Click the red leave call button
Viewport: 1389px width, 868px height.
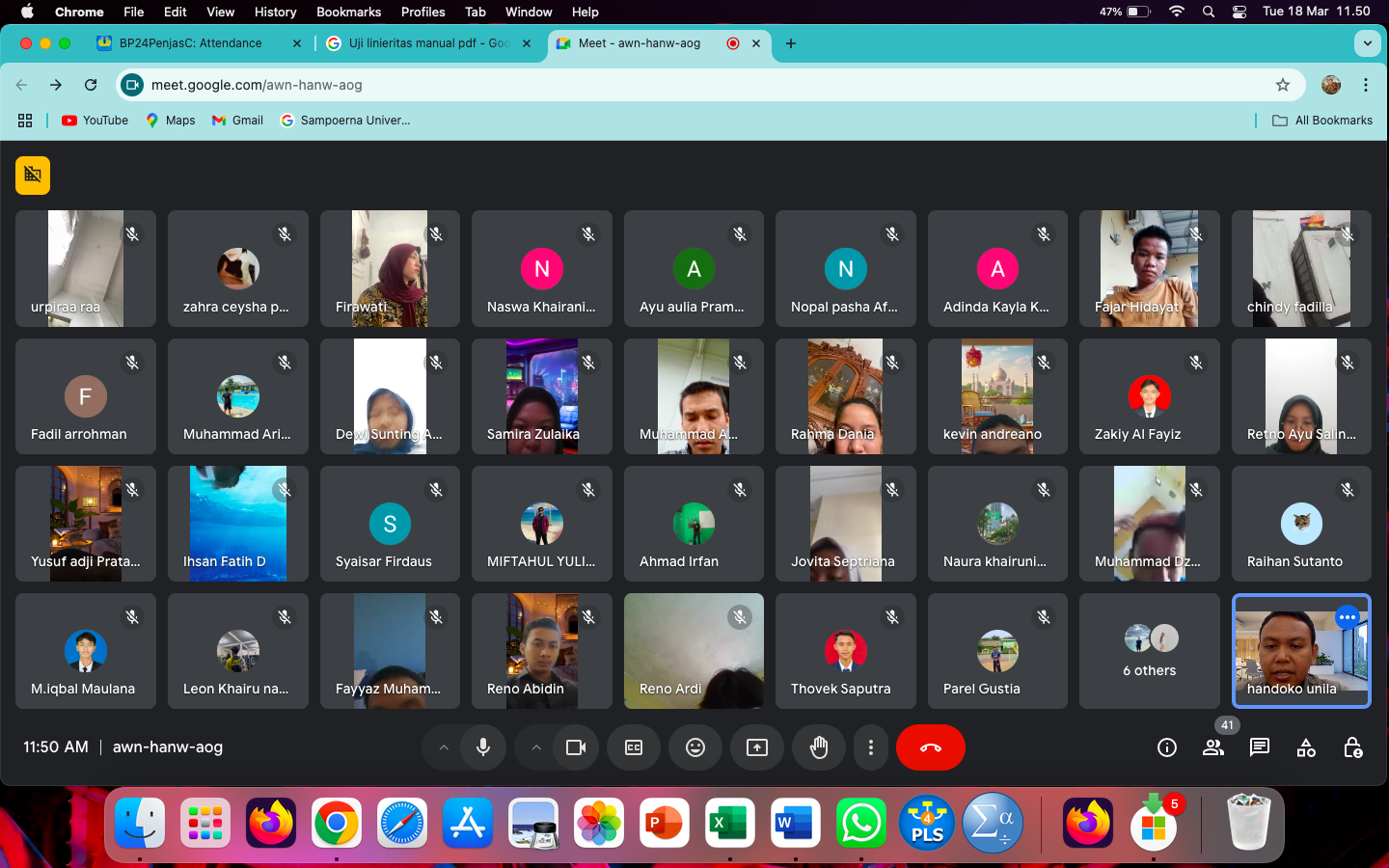point(930,747)
